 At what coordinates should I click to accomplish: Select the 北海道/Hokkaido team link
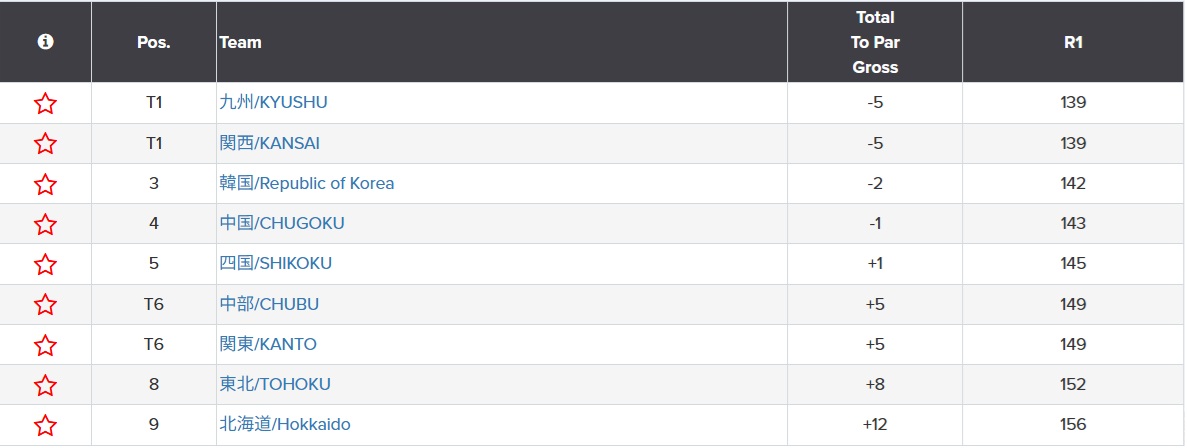point(285,424)
